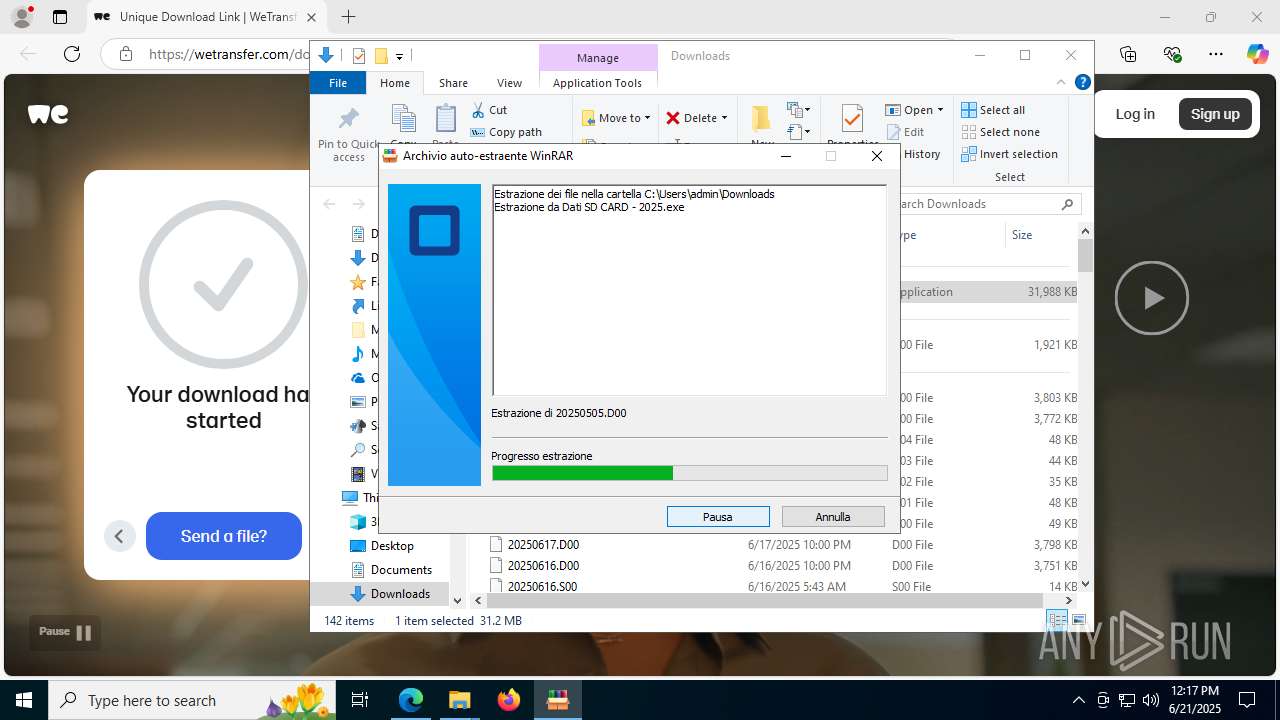Image resolution: width=1280 pixels, height=720 pixels.
Task: Click the Send a file? button
Action: [x=224, y=536]
